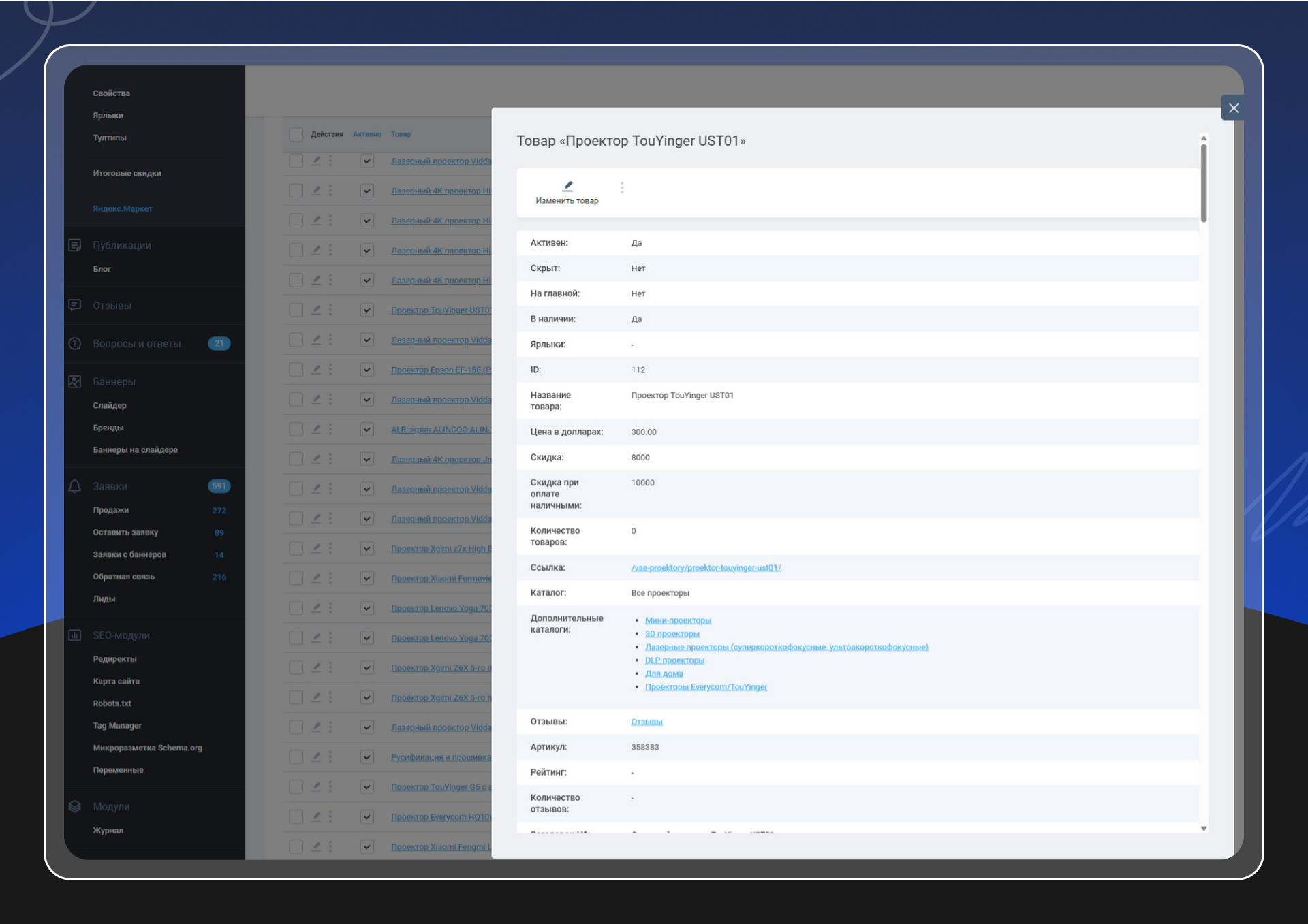Click the pencil icon above Изменить товар
The width and height of the screenshot is (1308, 924).
pyautogui.click(x=568, y=185)
